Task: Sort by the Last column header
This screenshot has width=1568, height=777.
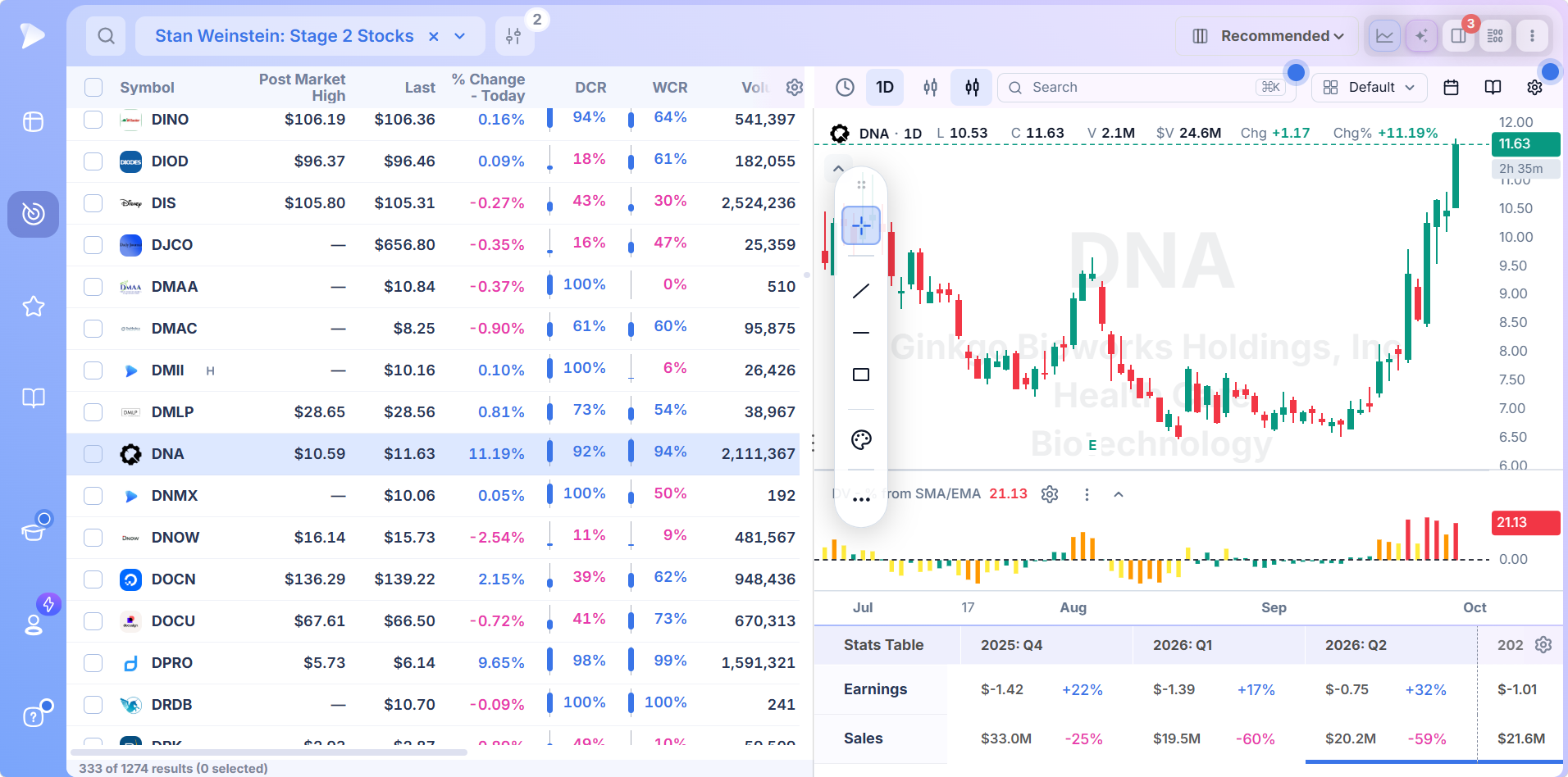Action: pos(420,88)
